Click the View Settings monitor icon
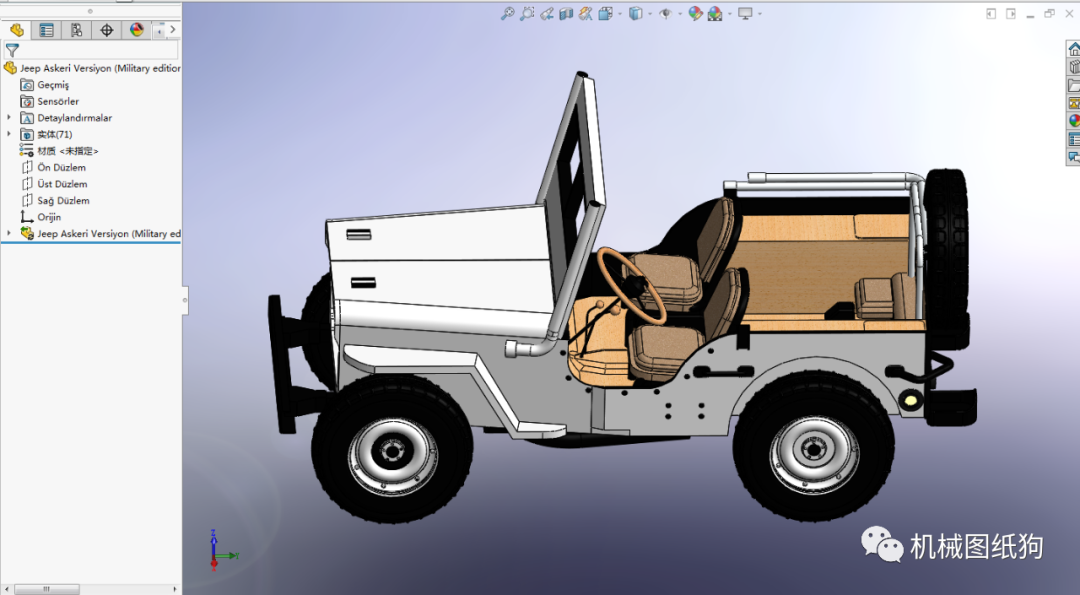1080x595 pixels. [745, 14]
